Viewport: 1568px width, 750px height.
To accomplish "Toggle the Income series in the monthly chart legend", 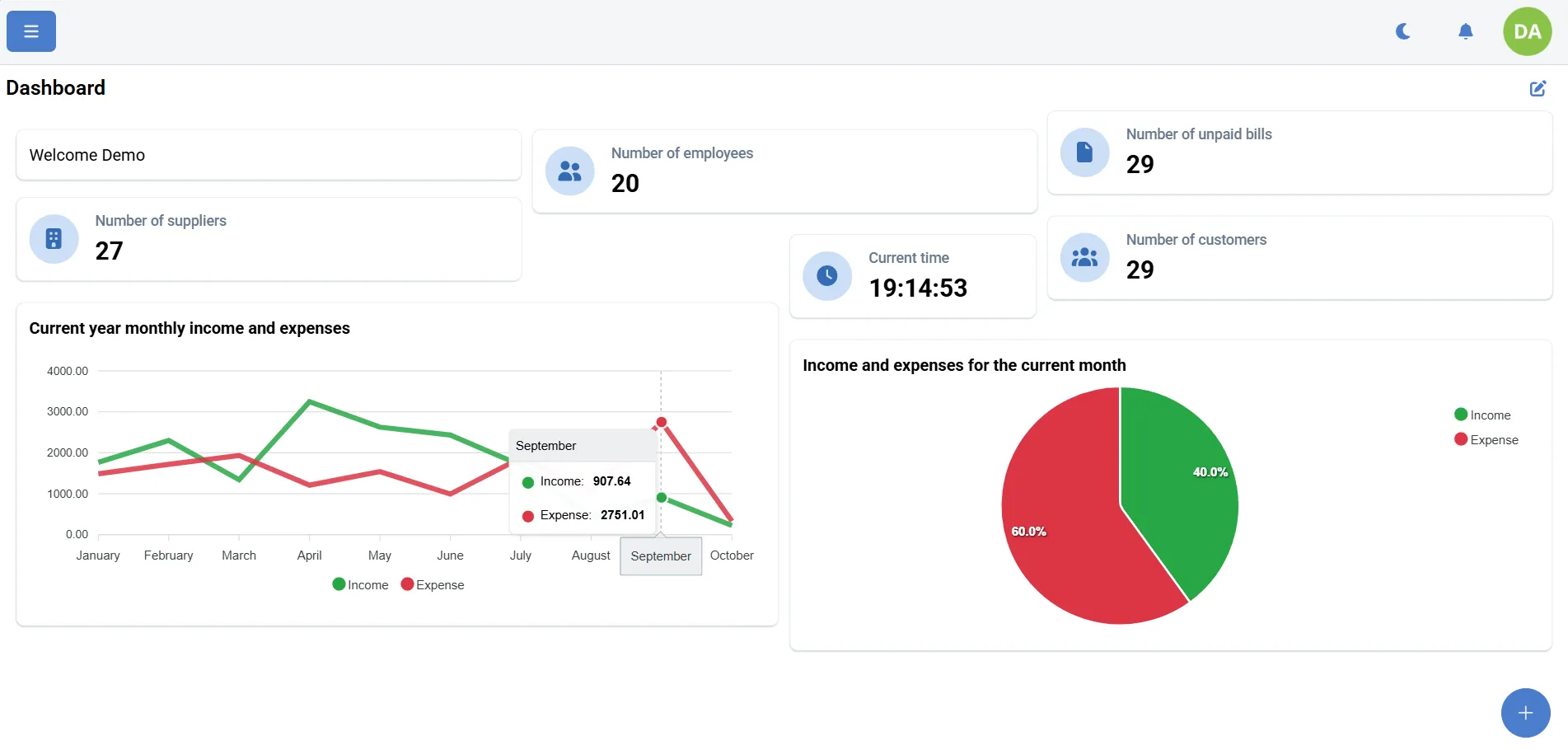I will pyautogui.click(x=360, y=584).
